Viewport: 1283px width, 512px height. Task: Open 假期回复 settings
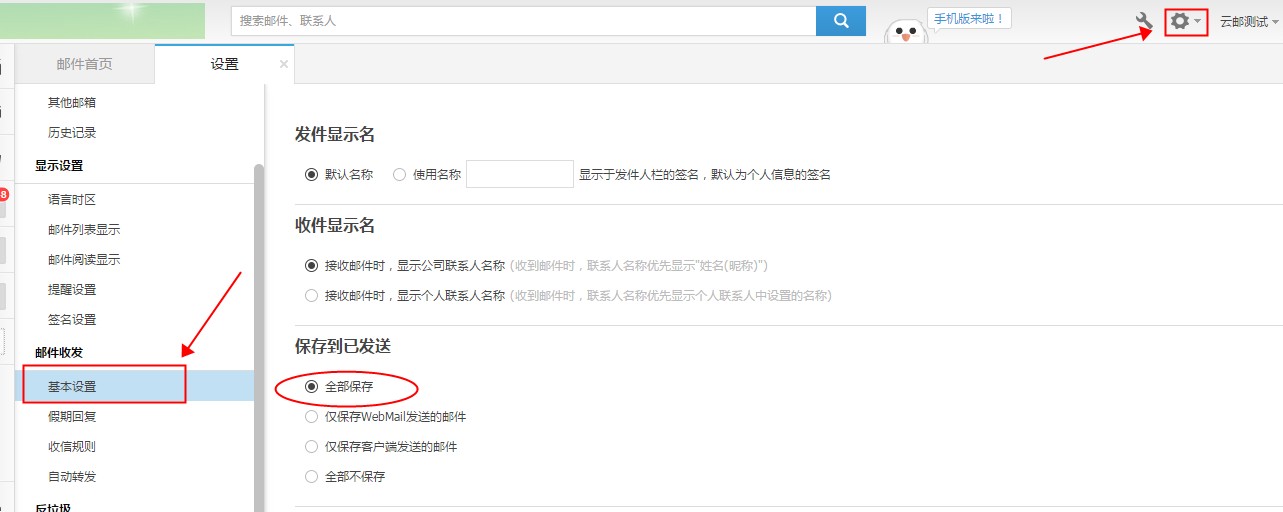(x=72, y=417)
